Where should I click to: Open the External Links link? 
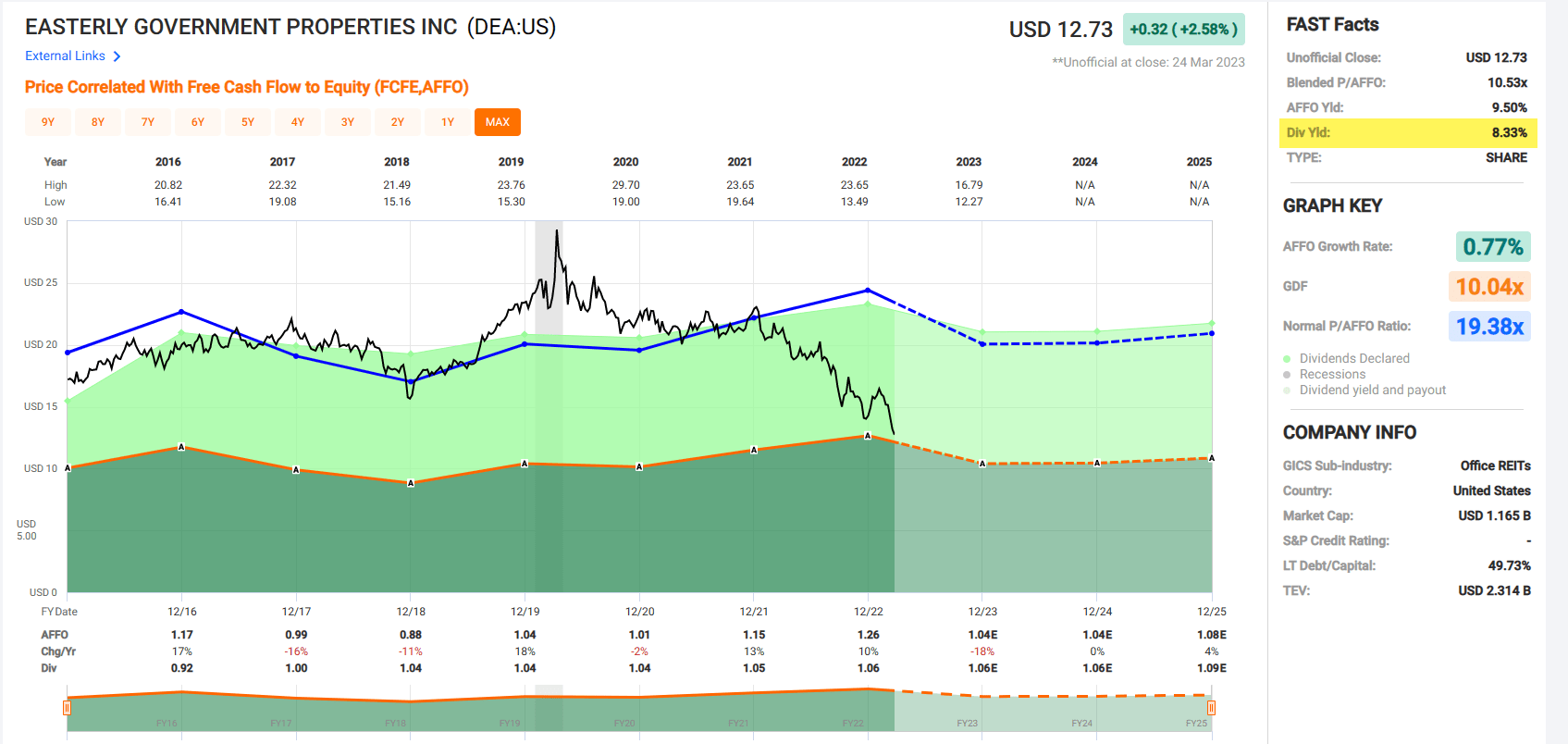click(65, 56)
